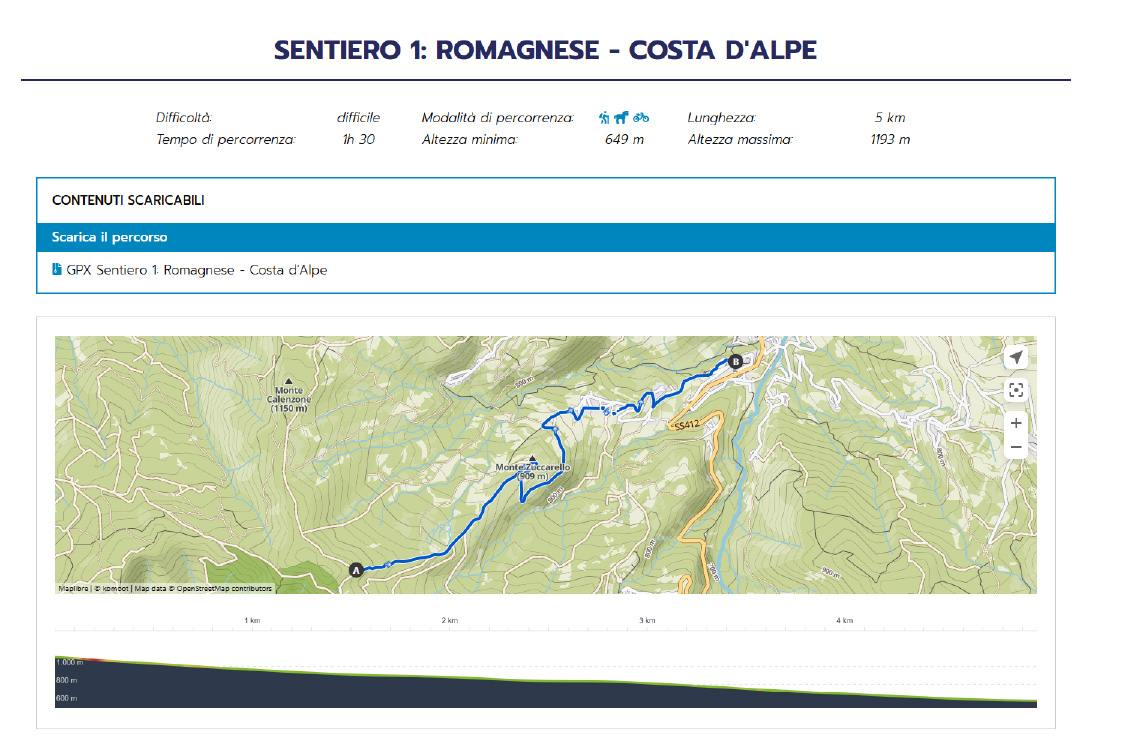Click the Maplibre attribution link

click(74, 589)
